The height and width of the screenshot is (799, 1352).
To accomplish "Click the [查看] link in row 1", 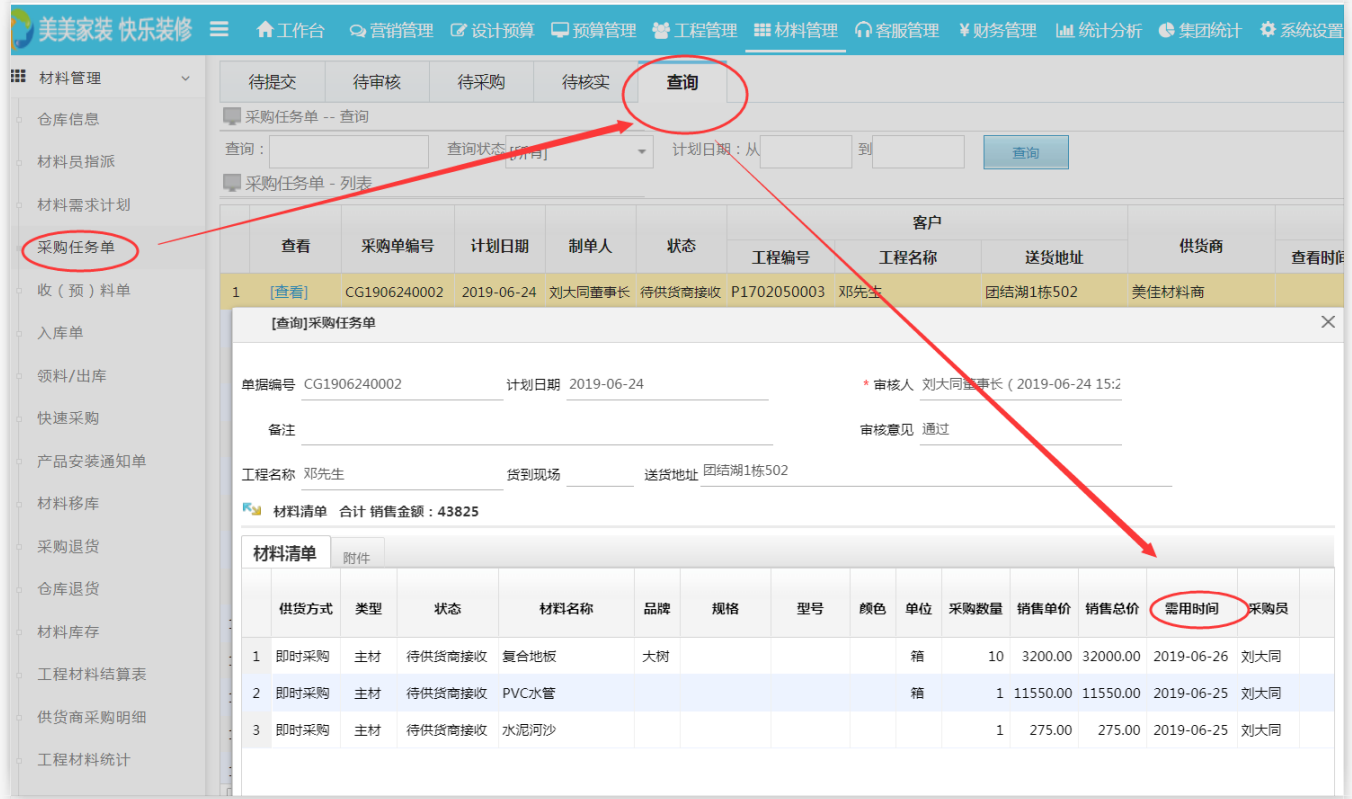I will point(289,292).
